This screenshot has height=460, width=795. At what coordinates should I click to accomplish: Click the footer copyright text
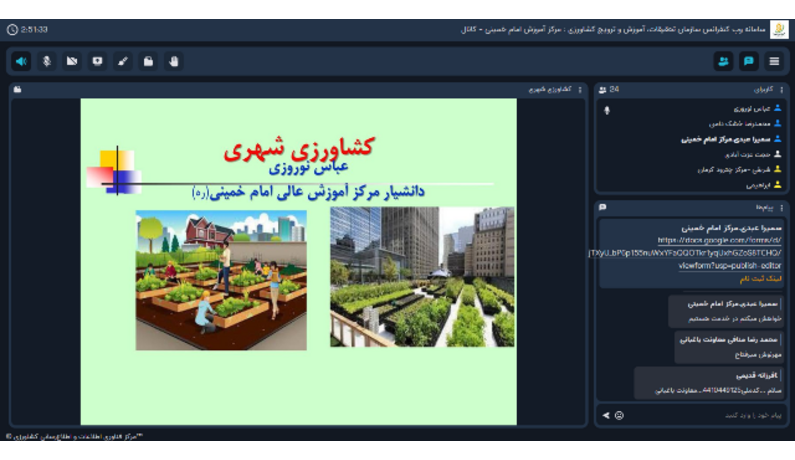(75, 436)
